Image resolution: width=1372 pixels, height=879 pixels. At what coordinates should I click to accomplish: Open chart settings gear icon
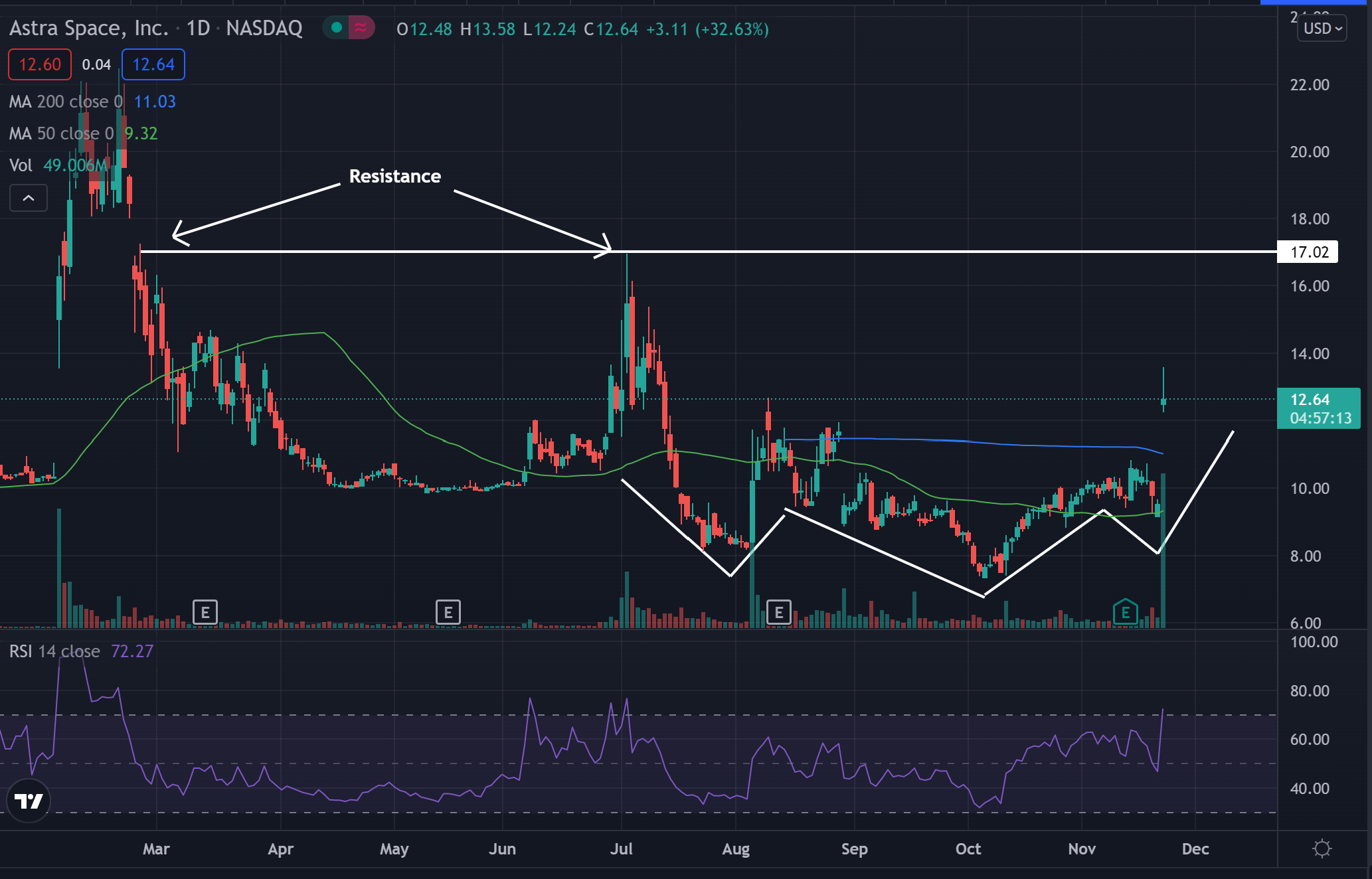coord(1322,848)
